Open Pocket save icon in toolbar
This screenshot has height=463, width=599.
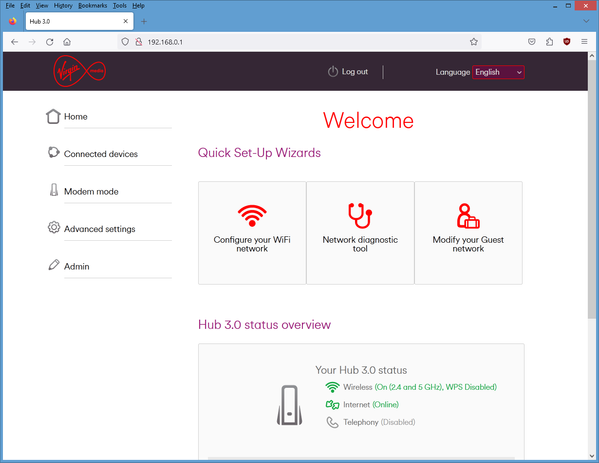click(x=532, y=42)
